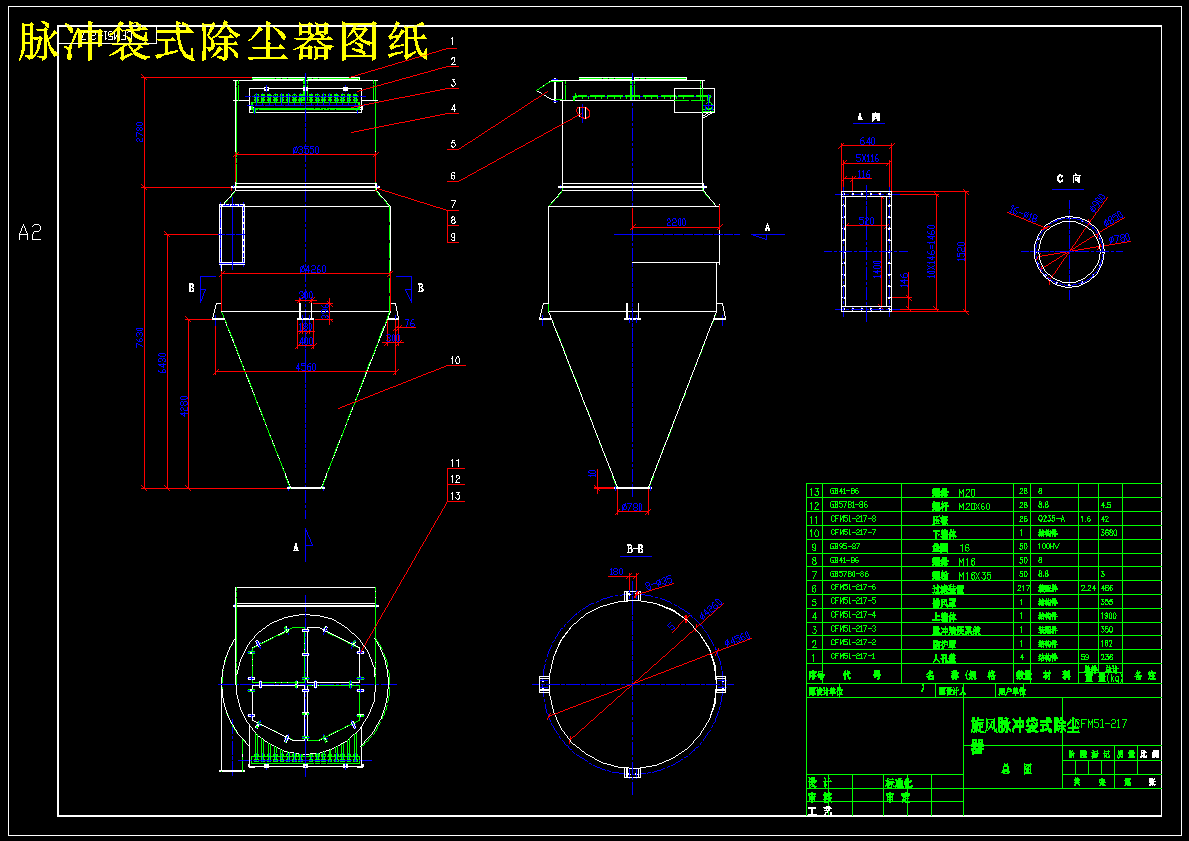The width and height of the screenshot is (1189, 841).
Task: Select the '2.24' unit weight cell
Action: (x=1087, y=588)
